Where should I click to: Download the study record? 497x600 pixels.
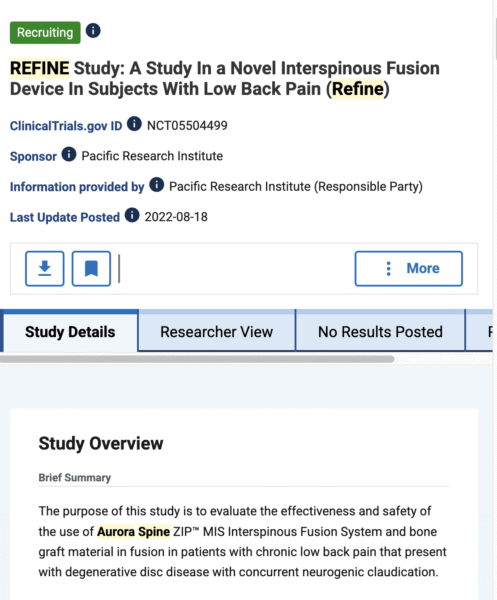point(45,269)
